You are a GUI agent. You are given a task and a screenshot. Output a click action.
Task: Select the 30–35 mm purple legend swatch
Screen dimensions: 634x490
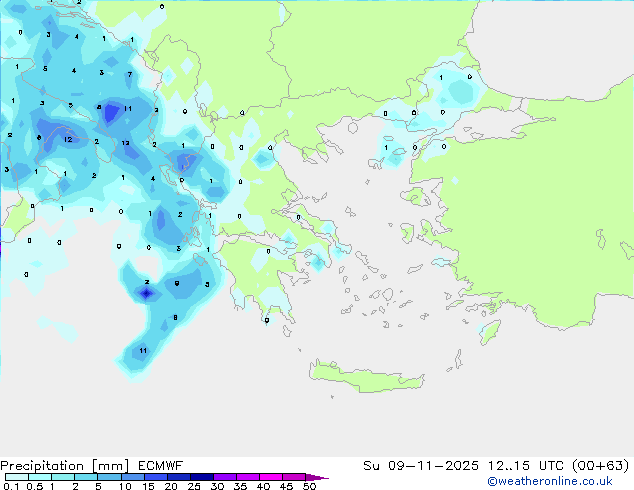[x=224, y=477]
